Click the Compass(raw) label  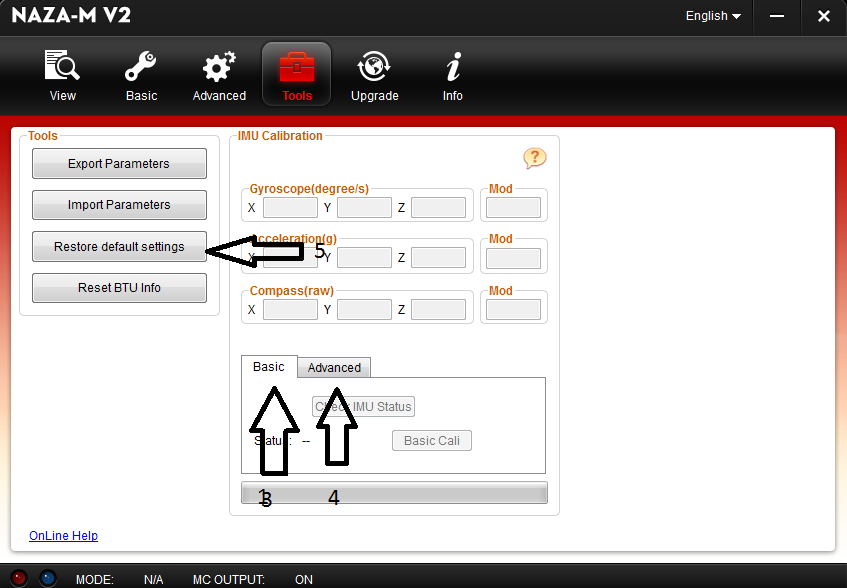292,290
